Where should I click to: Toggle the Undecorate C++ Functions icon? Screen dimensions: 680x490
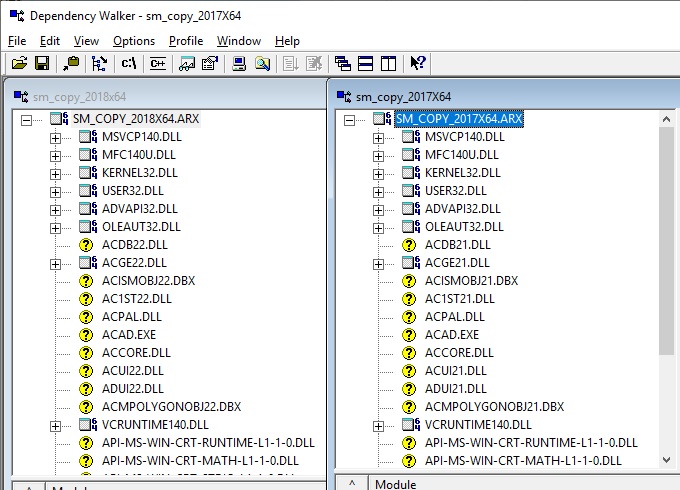coord(158,63)
